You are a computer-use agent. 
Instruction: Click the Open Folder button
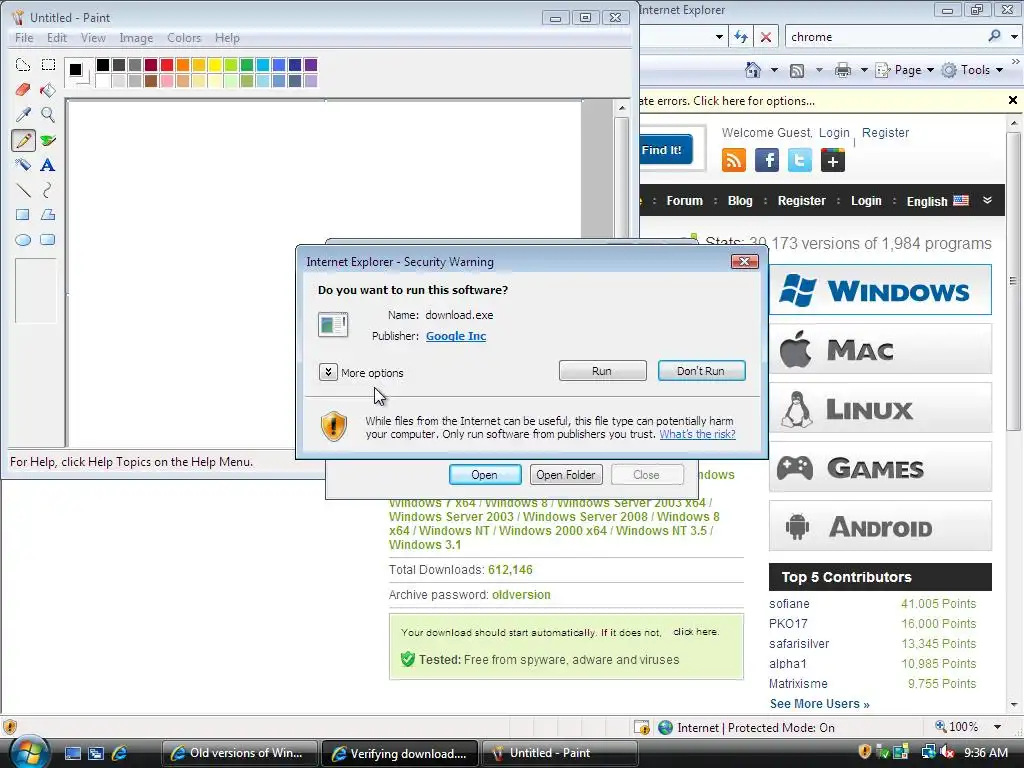tap(566, 475)
